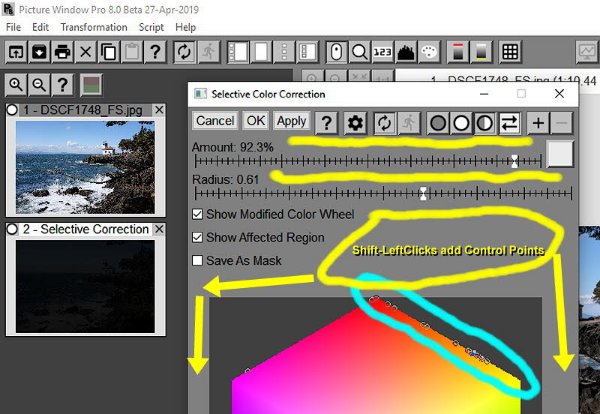The width and height of the screenshot is (600, 414).
Task: Click the print toolbar icon
Action: (62, 52)
